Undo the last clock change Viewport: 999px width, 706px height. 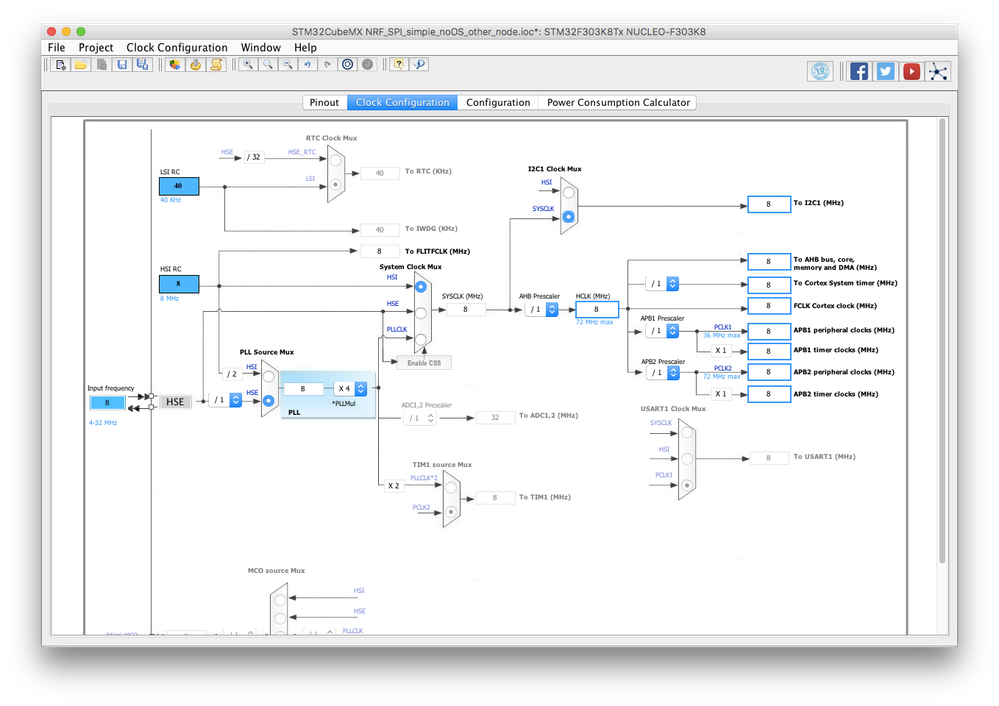(308, 64)
